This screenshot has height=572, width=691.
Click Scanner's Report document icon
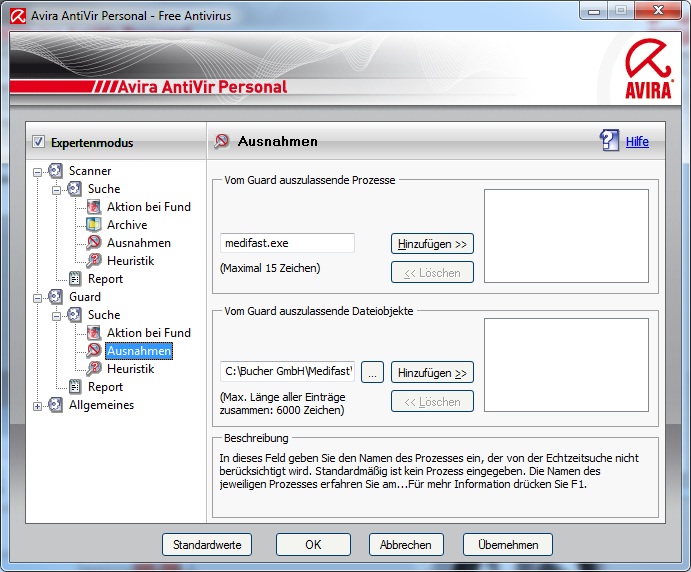pos(74,279)
